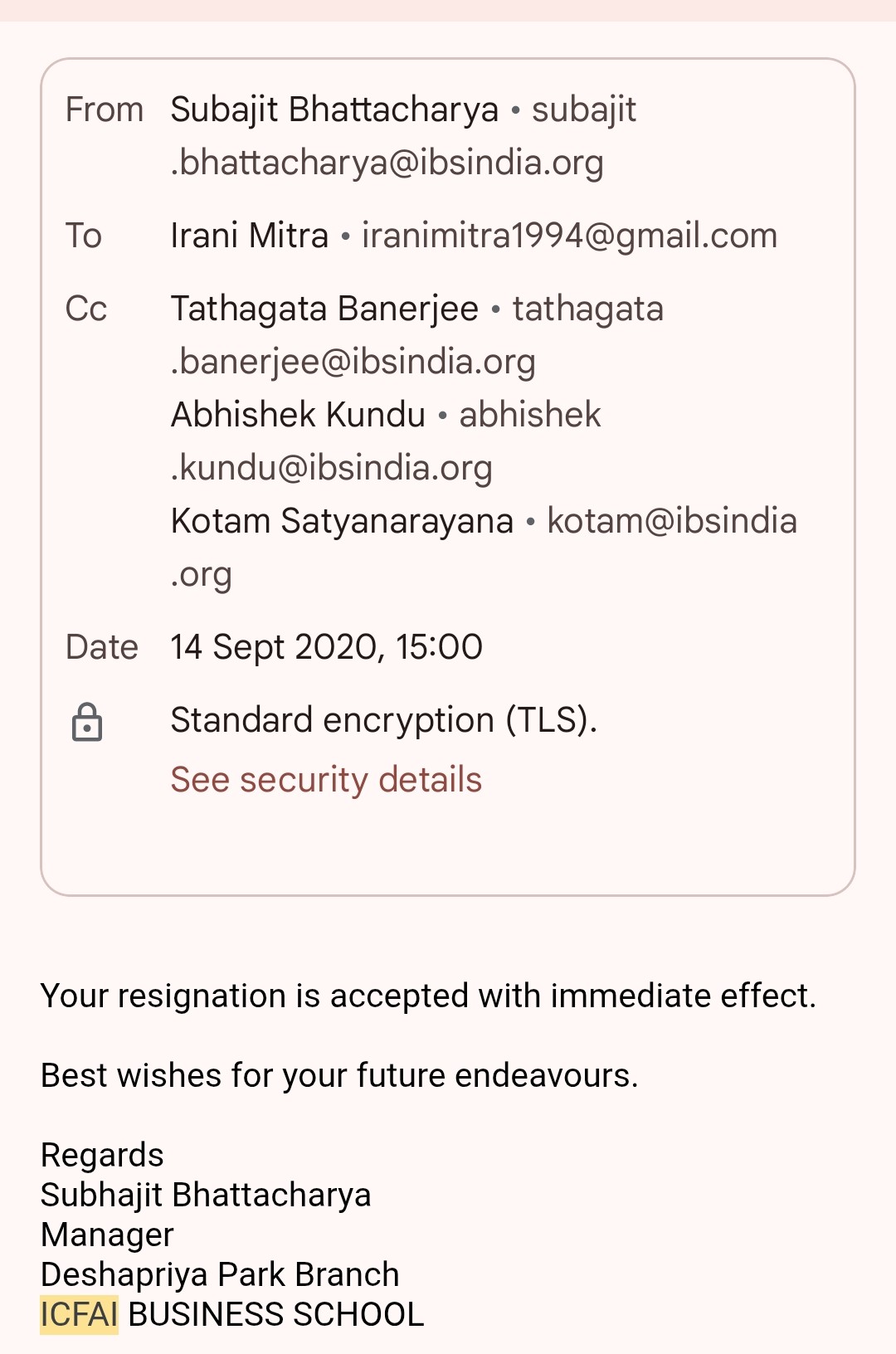Click the .banerjee@ibsindia.org address line
Image resolution: width=896 pixels, height=1354 pixels.
353,362
